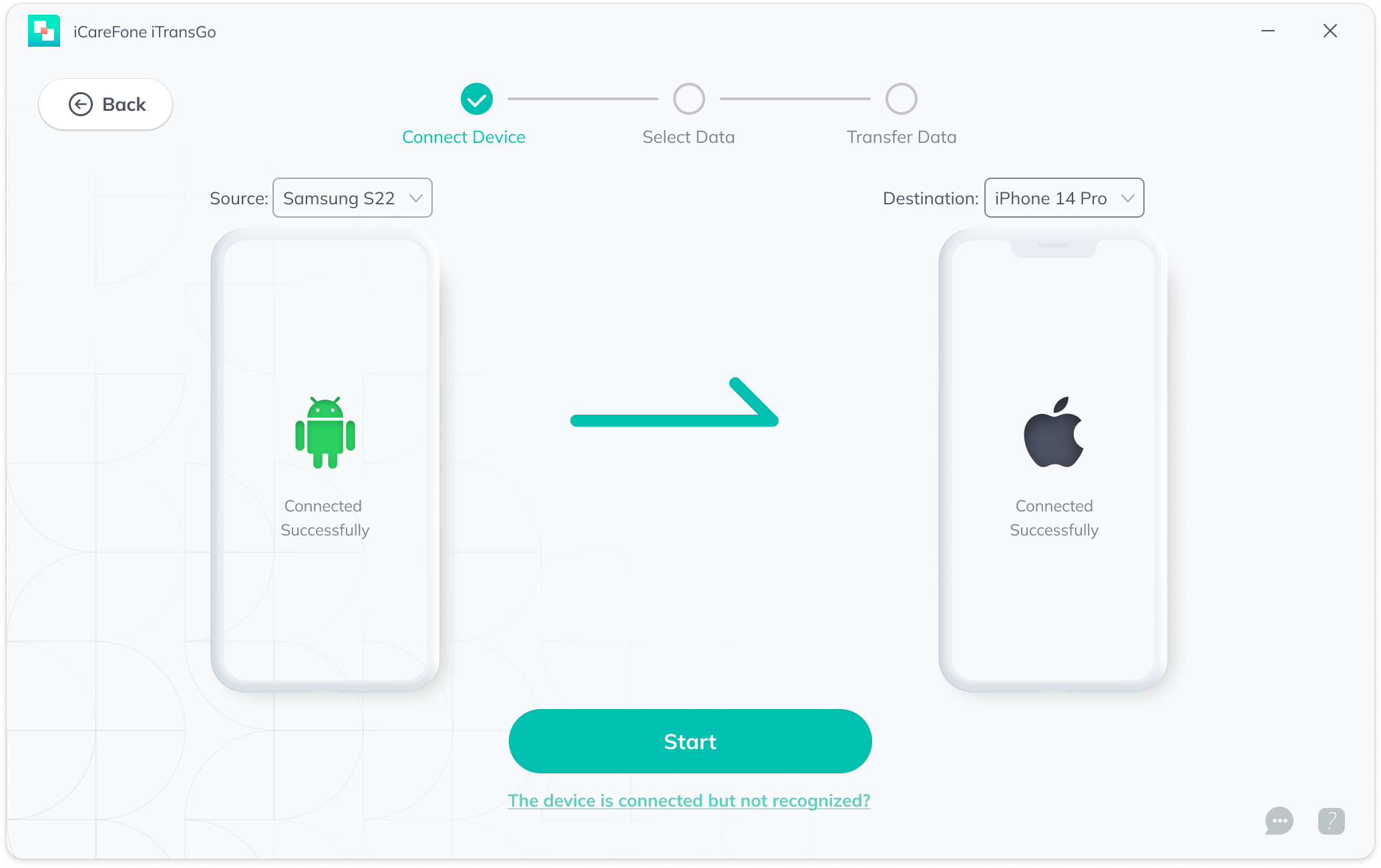Toggle destination iPhone 14 Pro selection
This screenshot has width=1381, height=868.
pos(1063,198)
